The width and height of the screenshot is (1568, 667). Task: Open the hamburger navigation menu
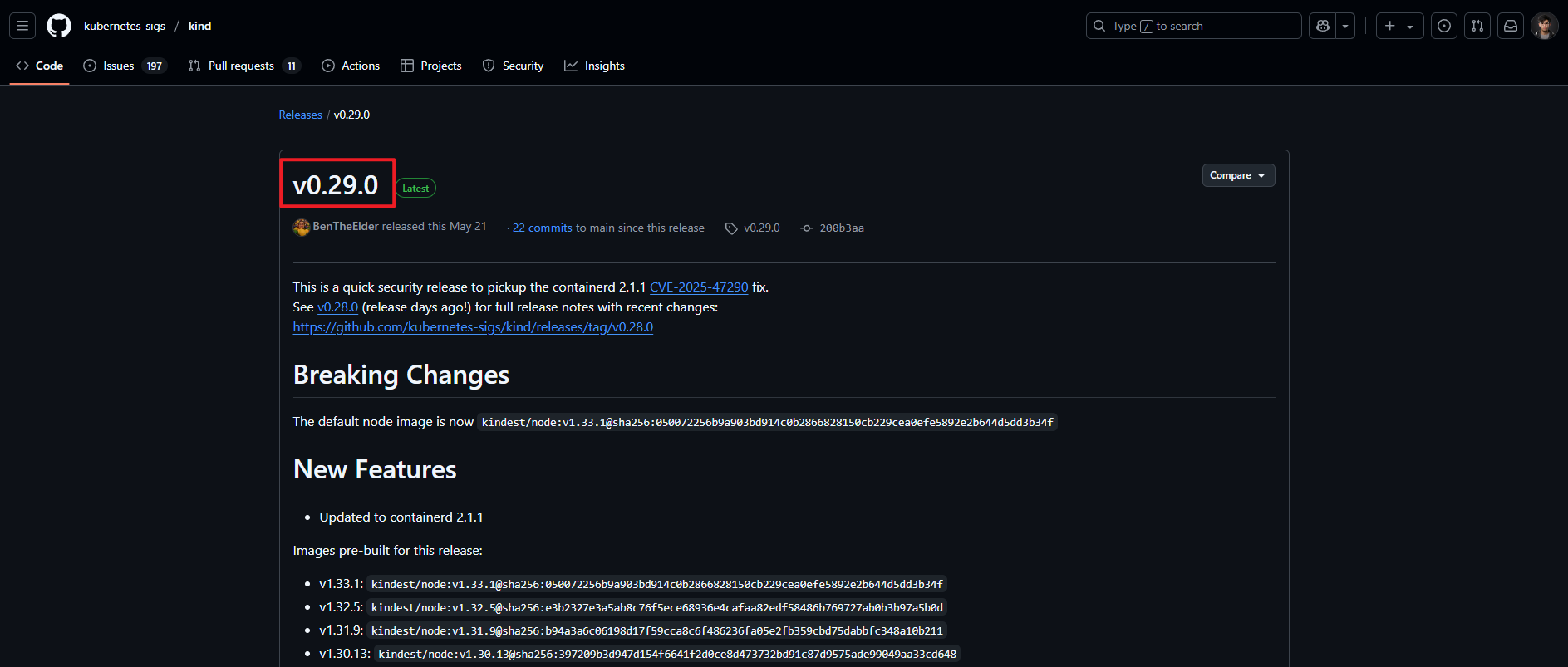click(22, 26)
